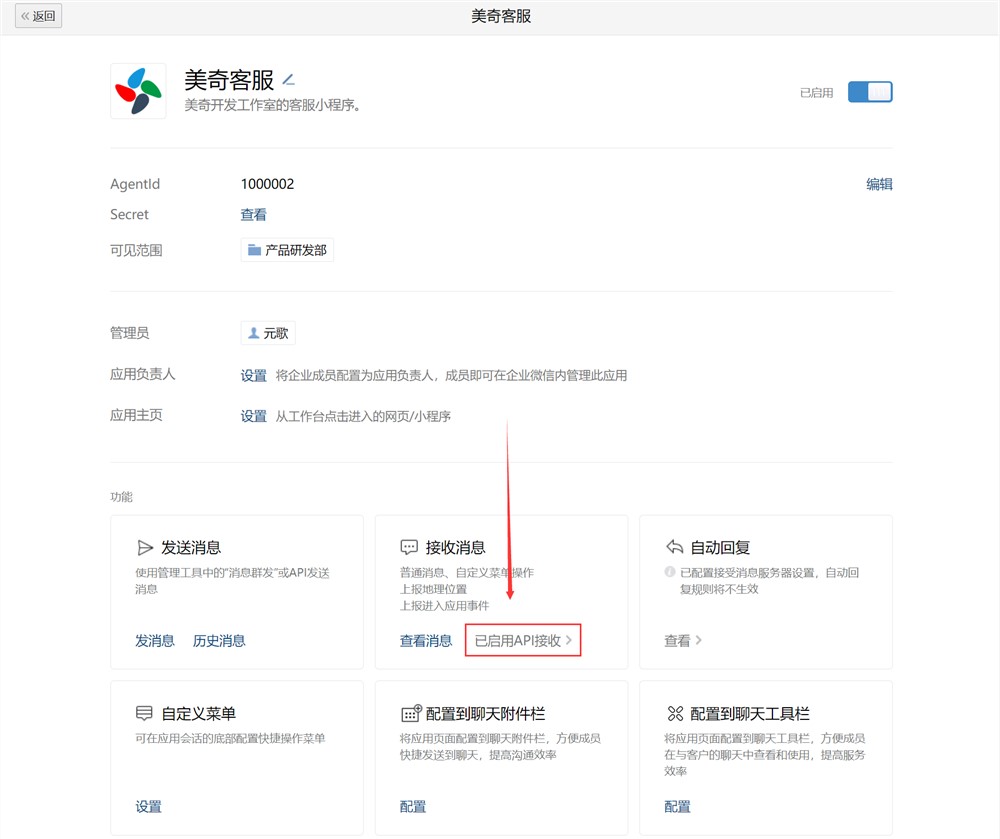Open 历史消息 link
Image resolution: width=1000 pixels, height=839 pixels.
pos(219,641)
